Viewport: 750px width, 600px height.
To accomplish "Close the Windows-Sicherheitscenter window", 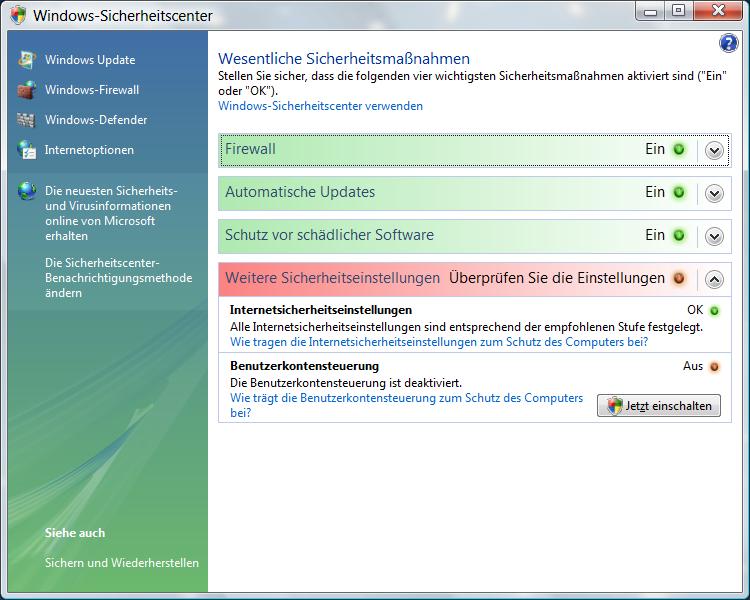I will click(x=717, y=11).
